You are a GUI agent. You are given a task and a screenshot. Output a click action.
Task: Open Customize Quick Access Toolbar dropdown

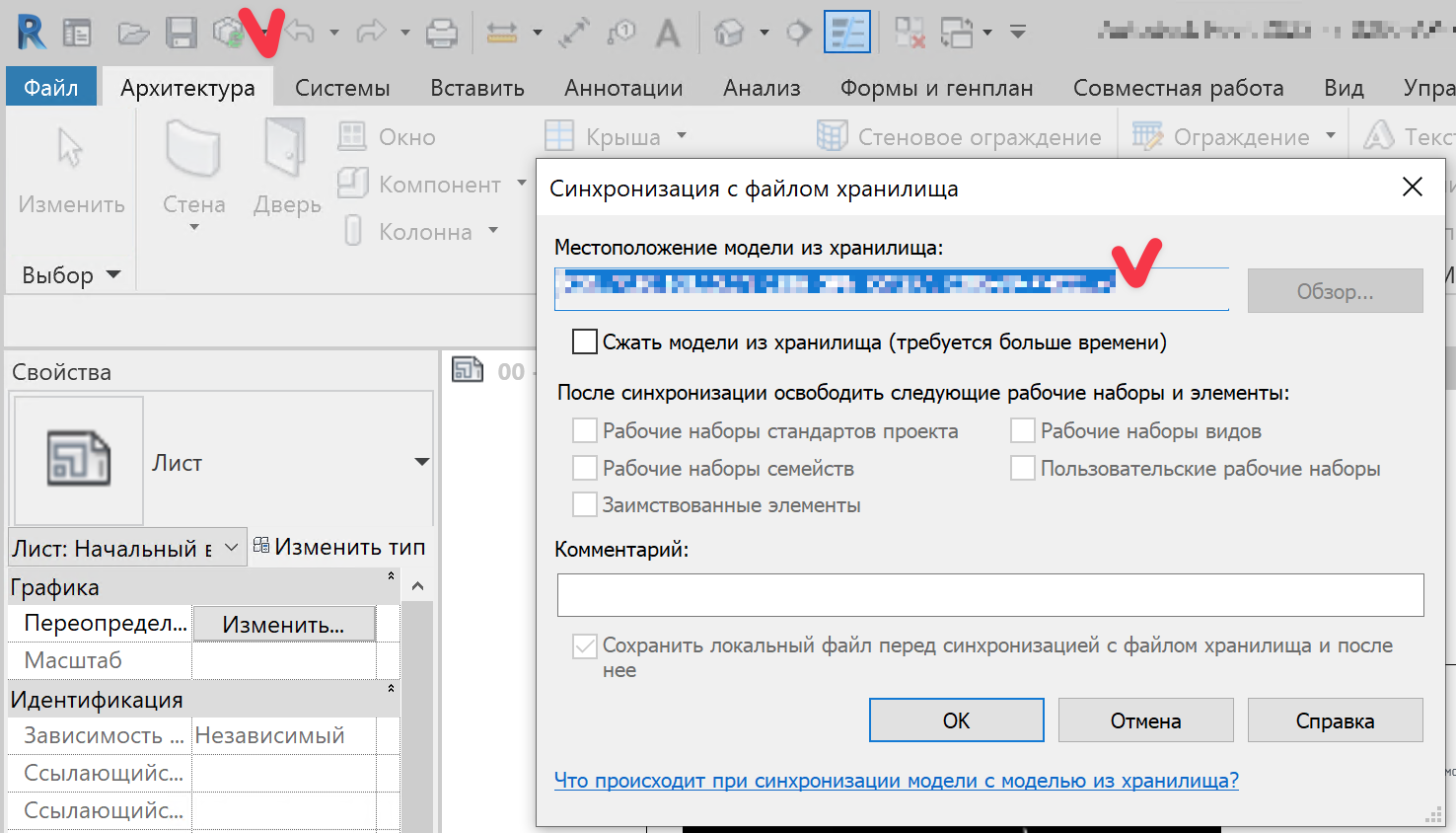click(1018, 33)
